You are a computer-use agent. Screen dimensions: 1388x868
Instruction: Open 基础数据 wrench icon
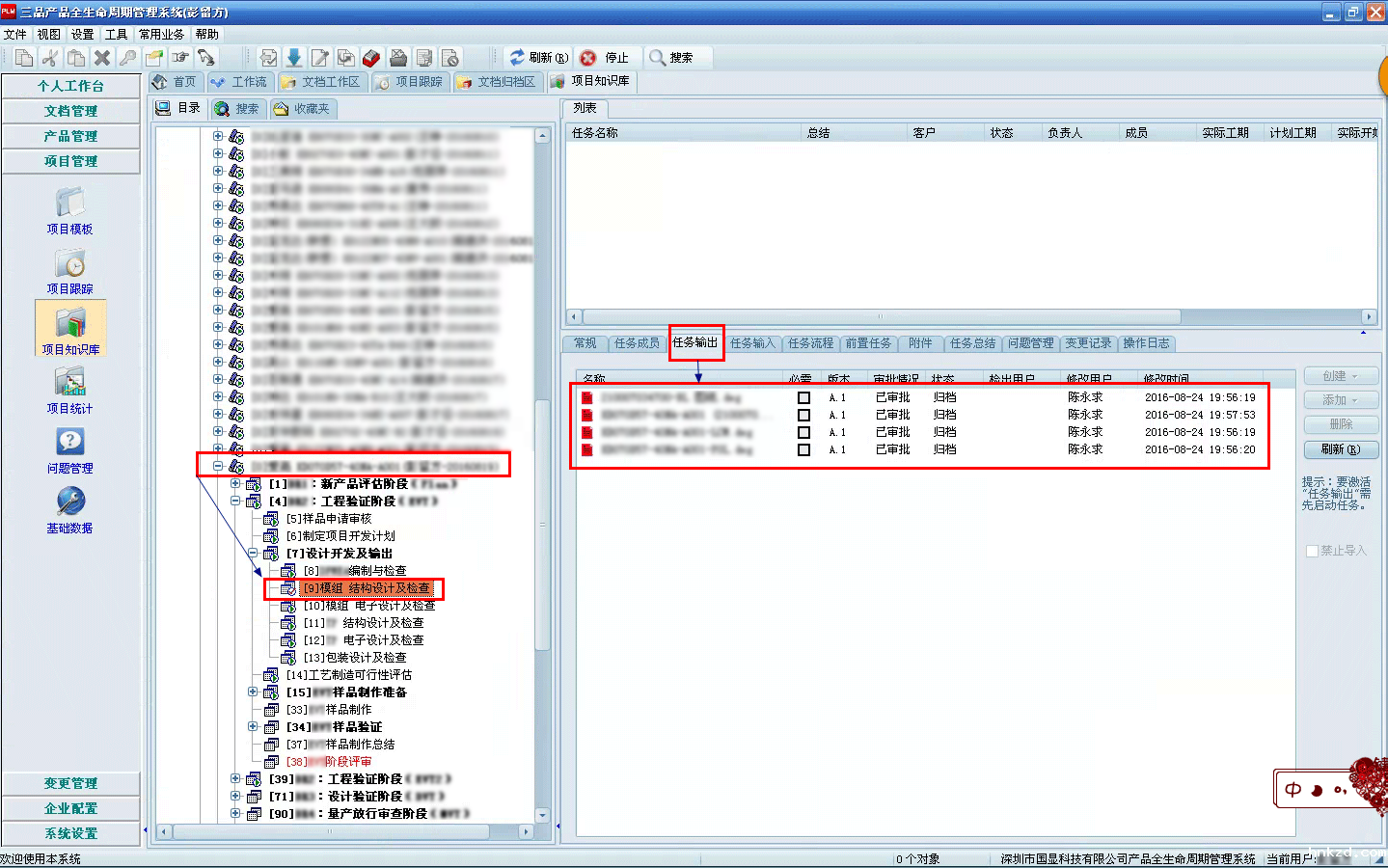tap(69, 502)
